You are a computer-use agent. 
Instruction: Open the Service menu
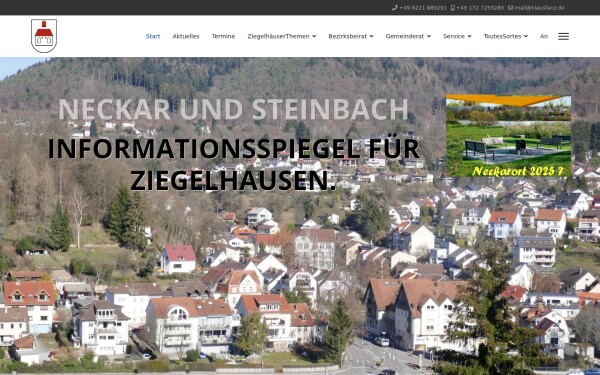[457, 36]
